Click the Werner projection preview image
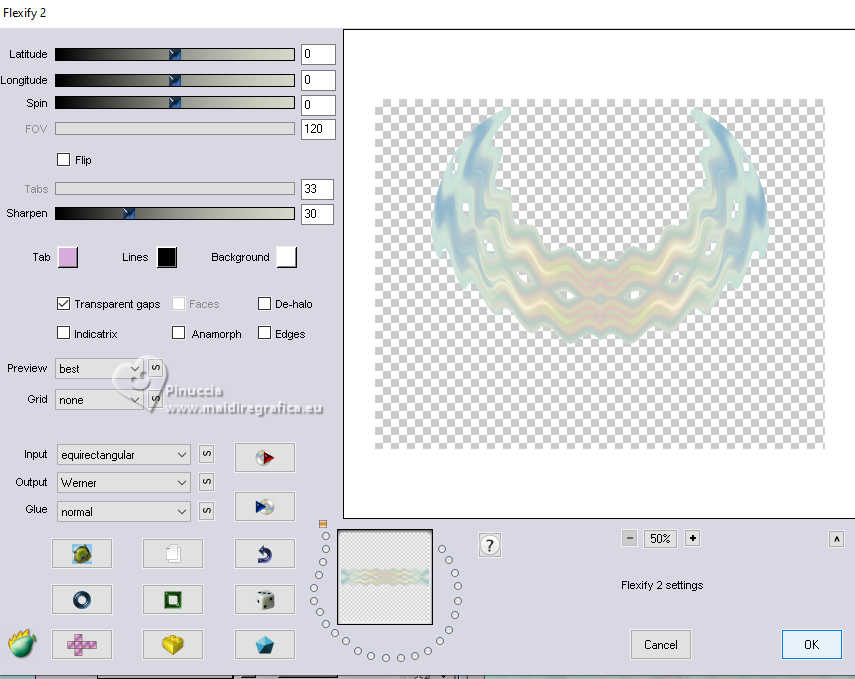The image size is (855, 679). point(600,274)
